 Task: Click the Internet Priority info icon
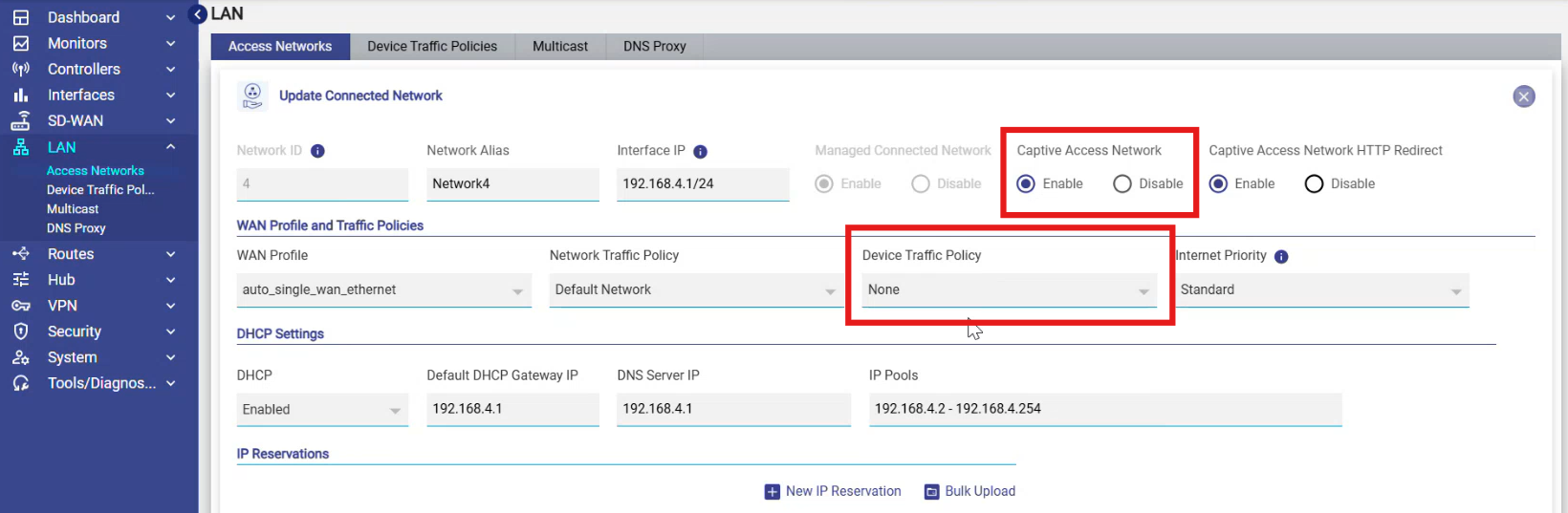pos(1281,256)
